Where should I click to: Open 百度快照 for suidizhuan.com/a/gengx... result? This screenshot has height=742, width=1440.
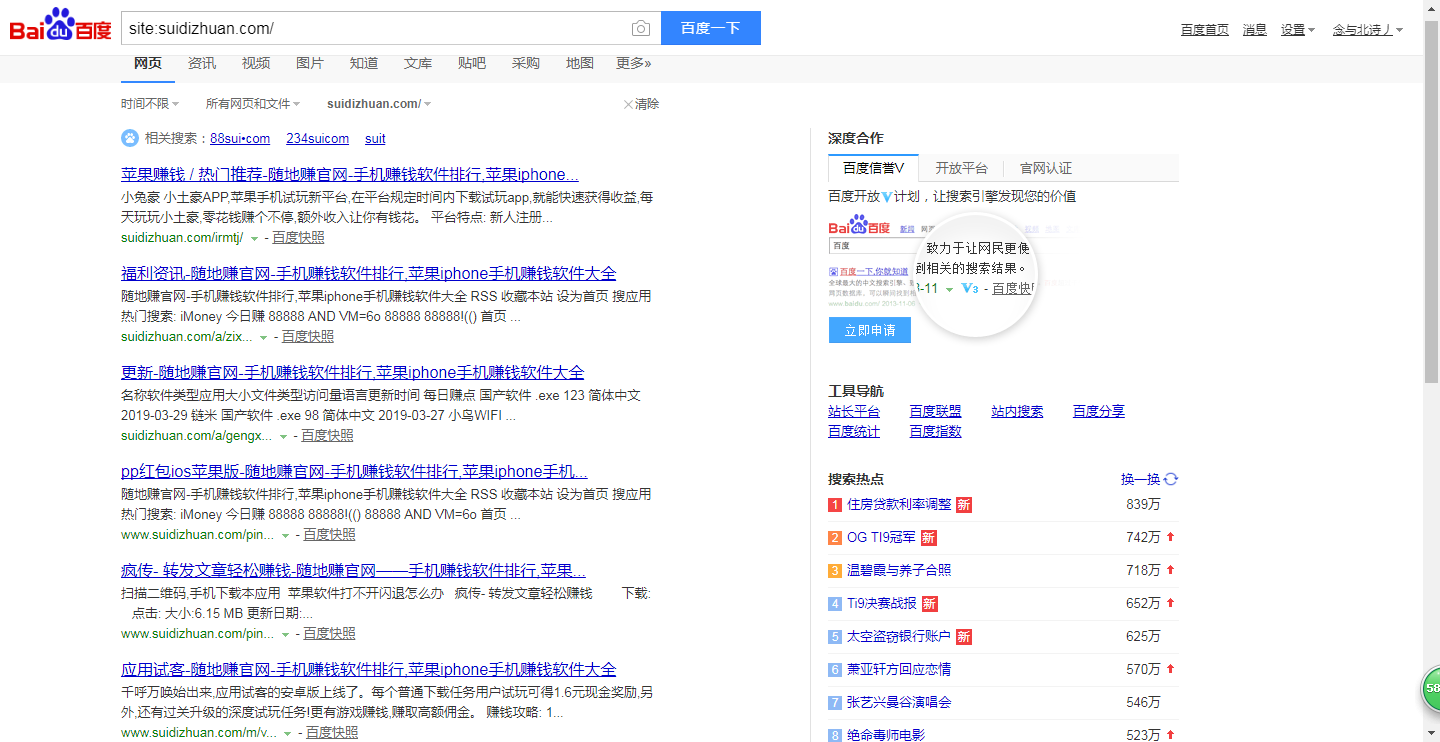[x=328, y=436]
